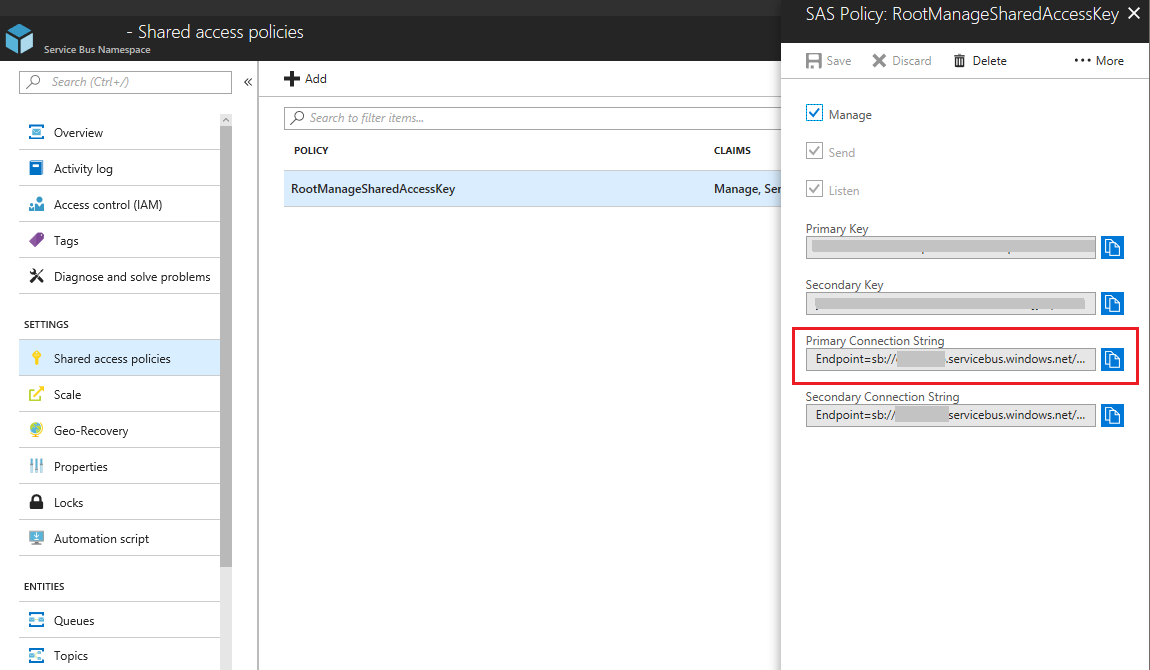Image resolution: width=1150 pixels, height=670 pixels.
Task: Open Diagnose and solve problems
Action: coord(120,276)
